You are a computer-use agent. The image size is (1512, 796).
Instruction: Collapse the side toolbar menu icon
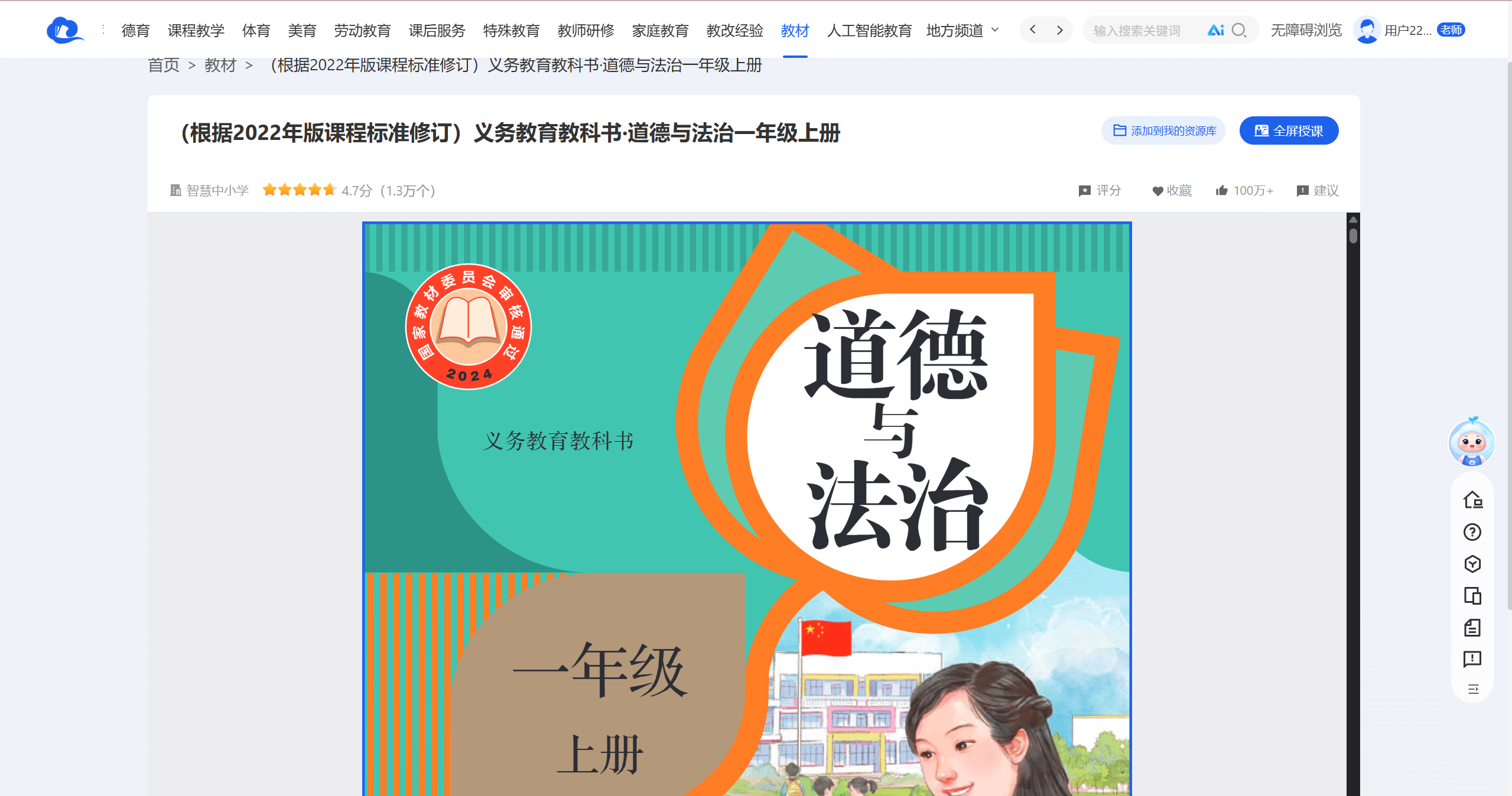click(1473, 689)
